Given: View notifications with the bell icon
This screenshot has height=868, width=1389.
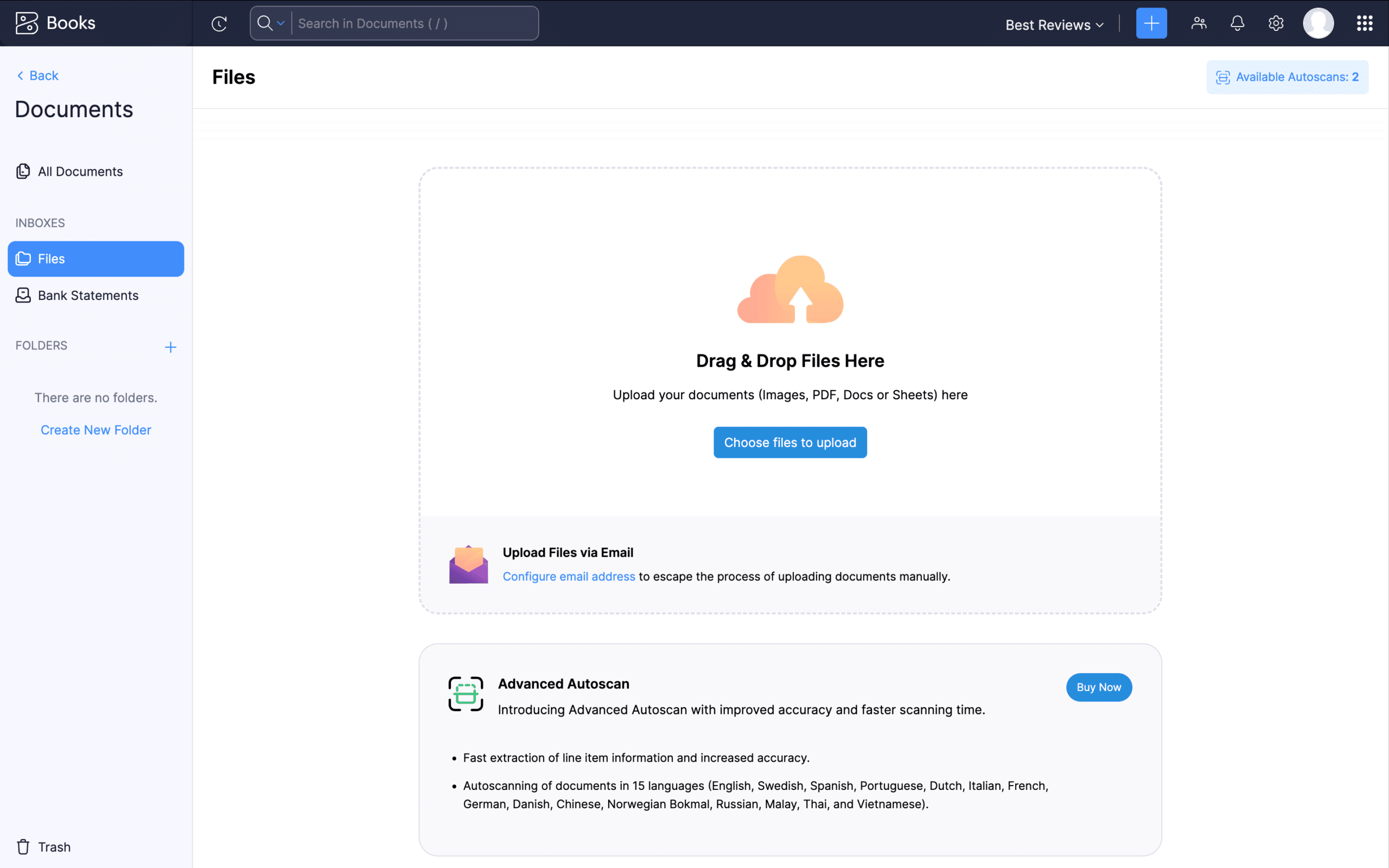Looking at the screenshot, I should click(1237, 23).
